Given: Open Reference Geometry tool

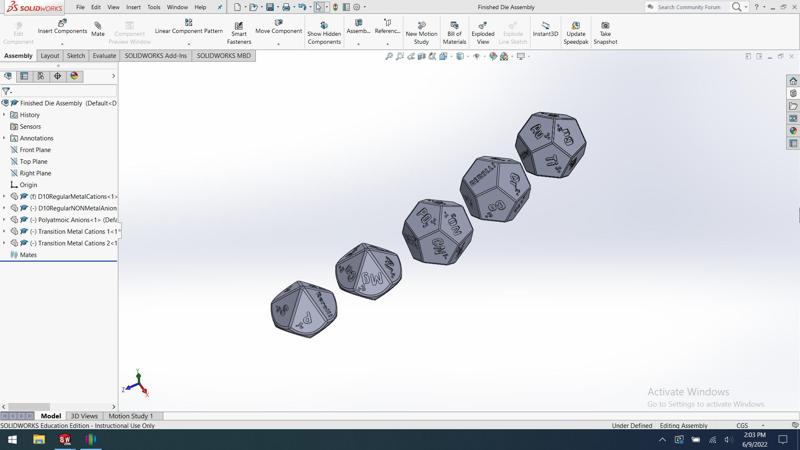Looking at the screenshot, I should click(x=387, y=27).
